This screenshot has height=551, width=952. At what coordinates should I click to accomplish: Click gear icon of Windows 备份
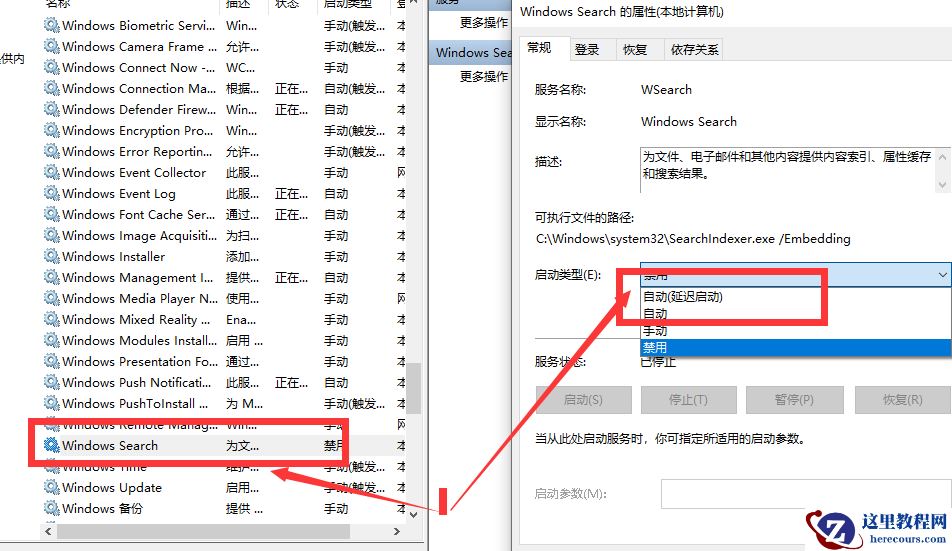tap(52, 509)
